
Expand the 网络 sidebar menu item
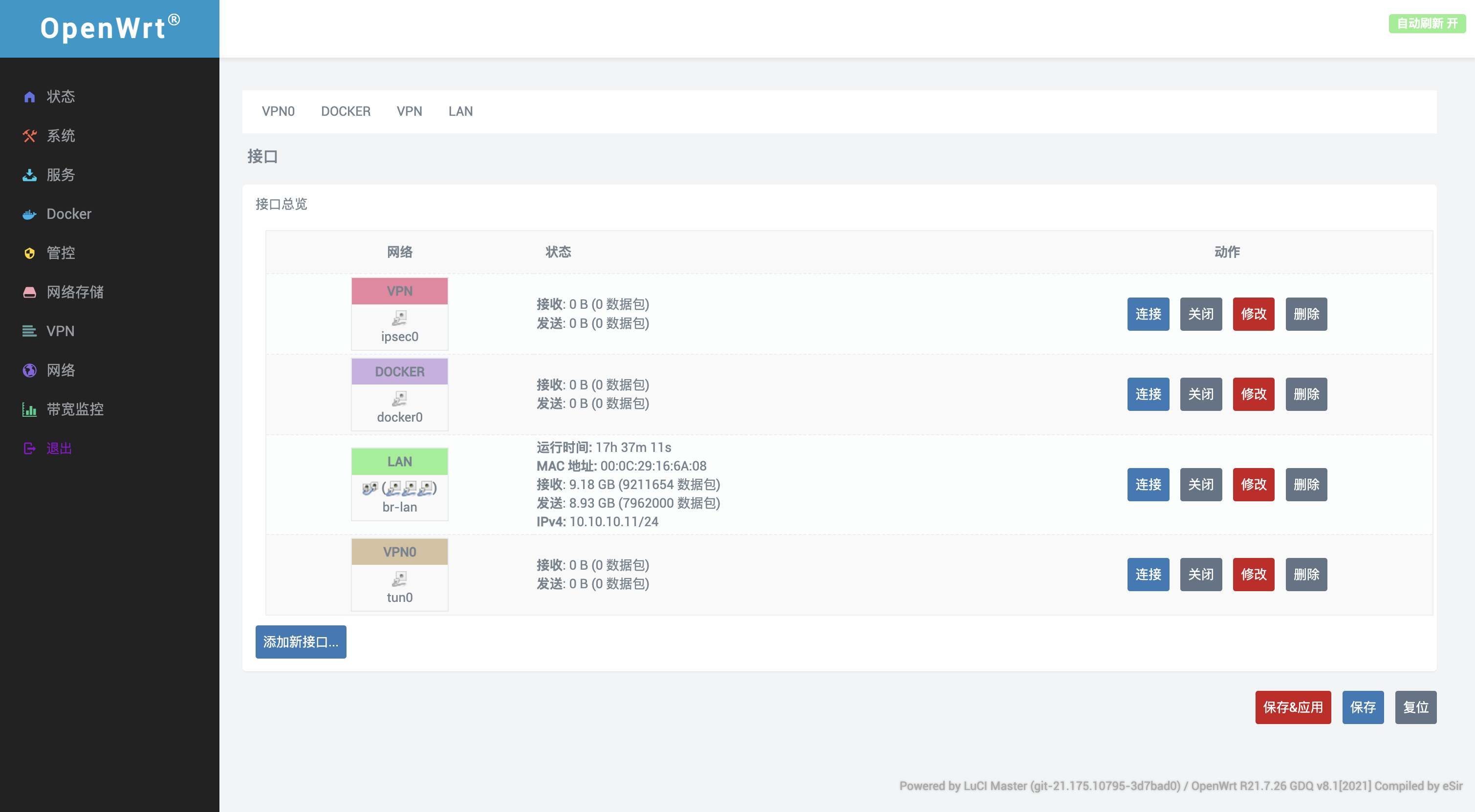tap(61, 370)
